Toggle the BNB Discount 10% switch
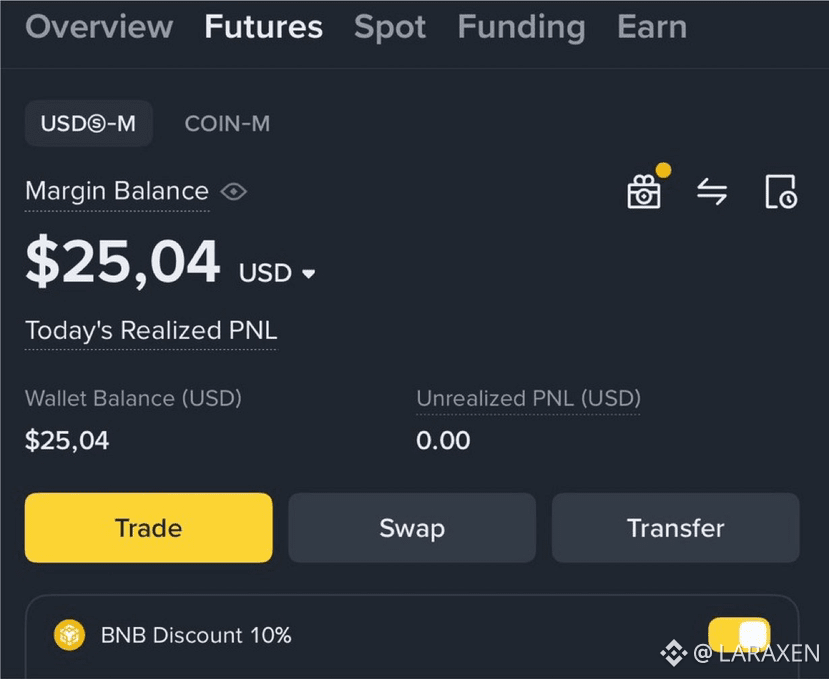829x679 pixels. 739,635
